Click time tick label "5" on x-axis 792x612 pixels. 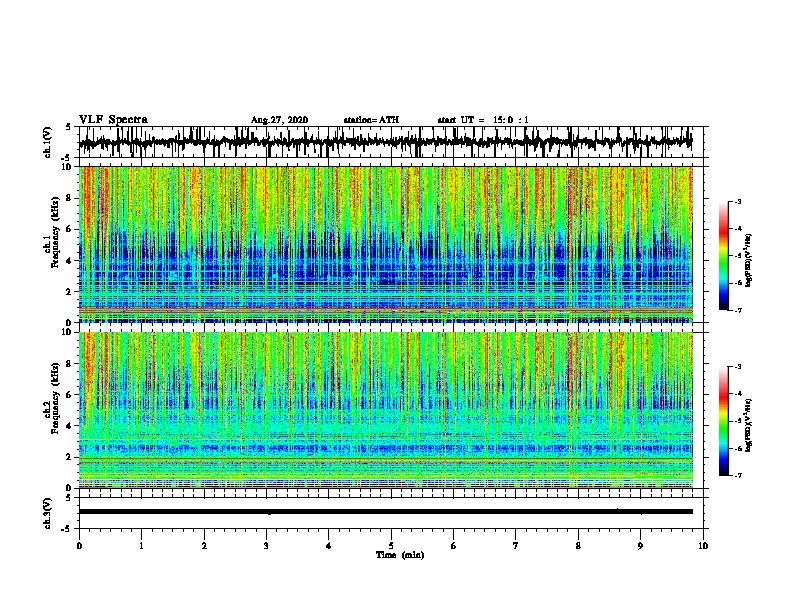click(x=391, y=546)
